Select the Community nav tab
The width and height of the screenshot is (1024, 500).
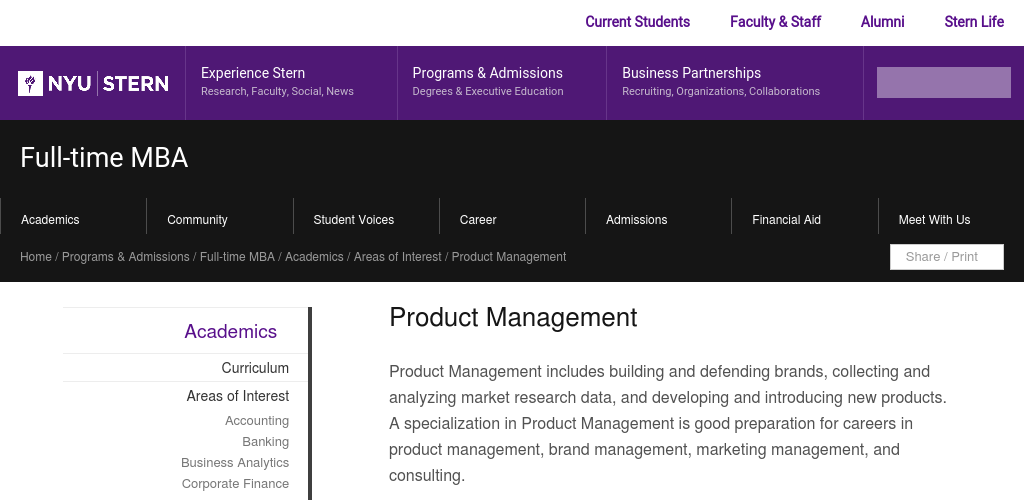click(x=197, y=220)
